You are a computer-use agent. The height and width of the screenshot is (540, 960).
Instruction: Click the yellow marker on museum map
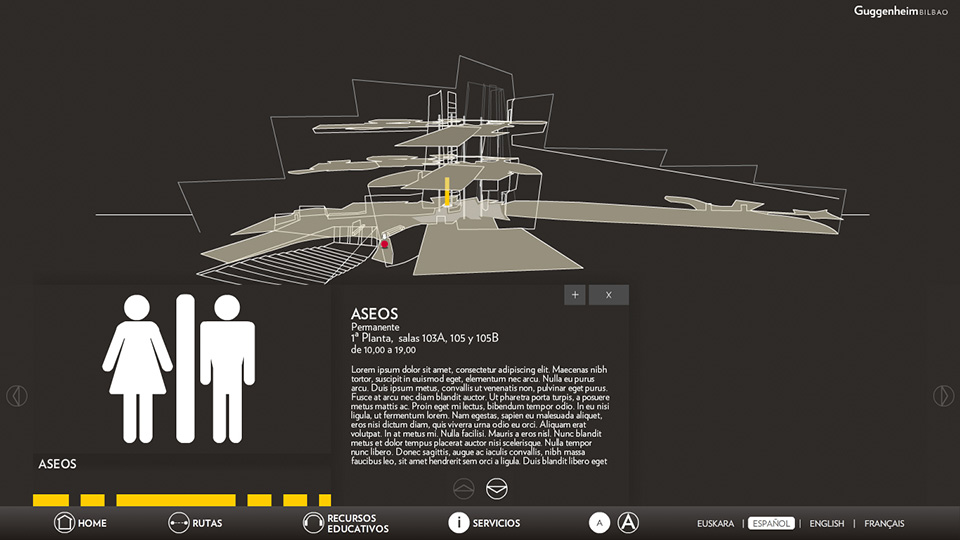click(x=447, y=192)
